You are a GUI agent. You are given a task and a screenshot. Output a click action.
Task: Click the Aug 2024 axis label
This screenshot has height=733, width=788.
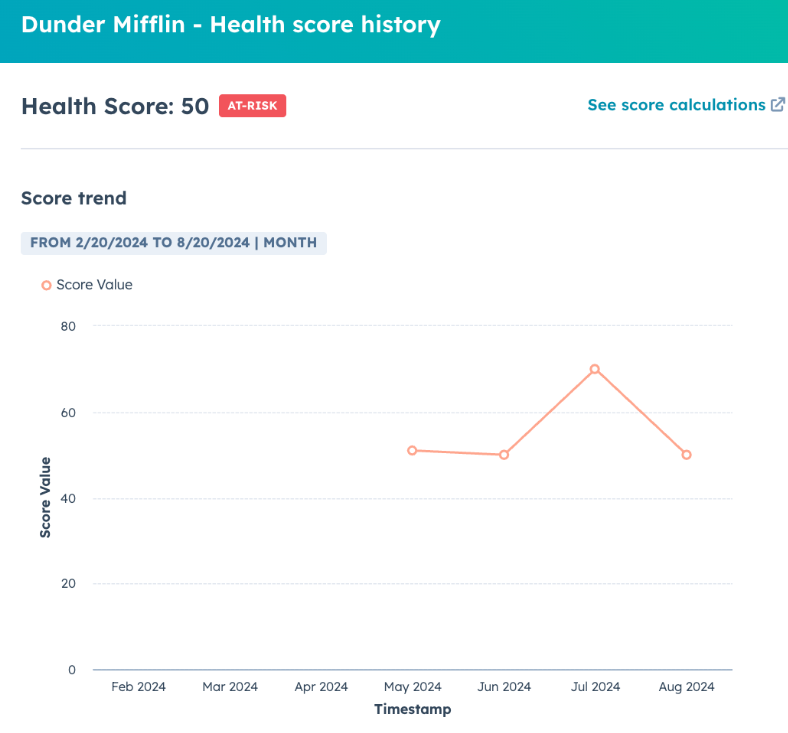click(x=686, y=687)
